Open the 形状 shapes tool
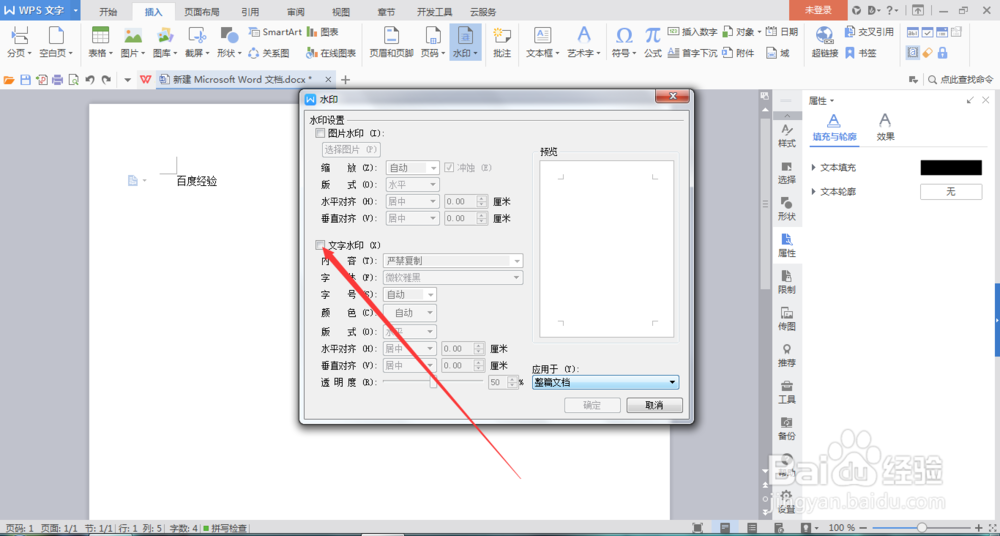1000x536 pixels. pos(229,43)
